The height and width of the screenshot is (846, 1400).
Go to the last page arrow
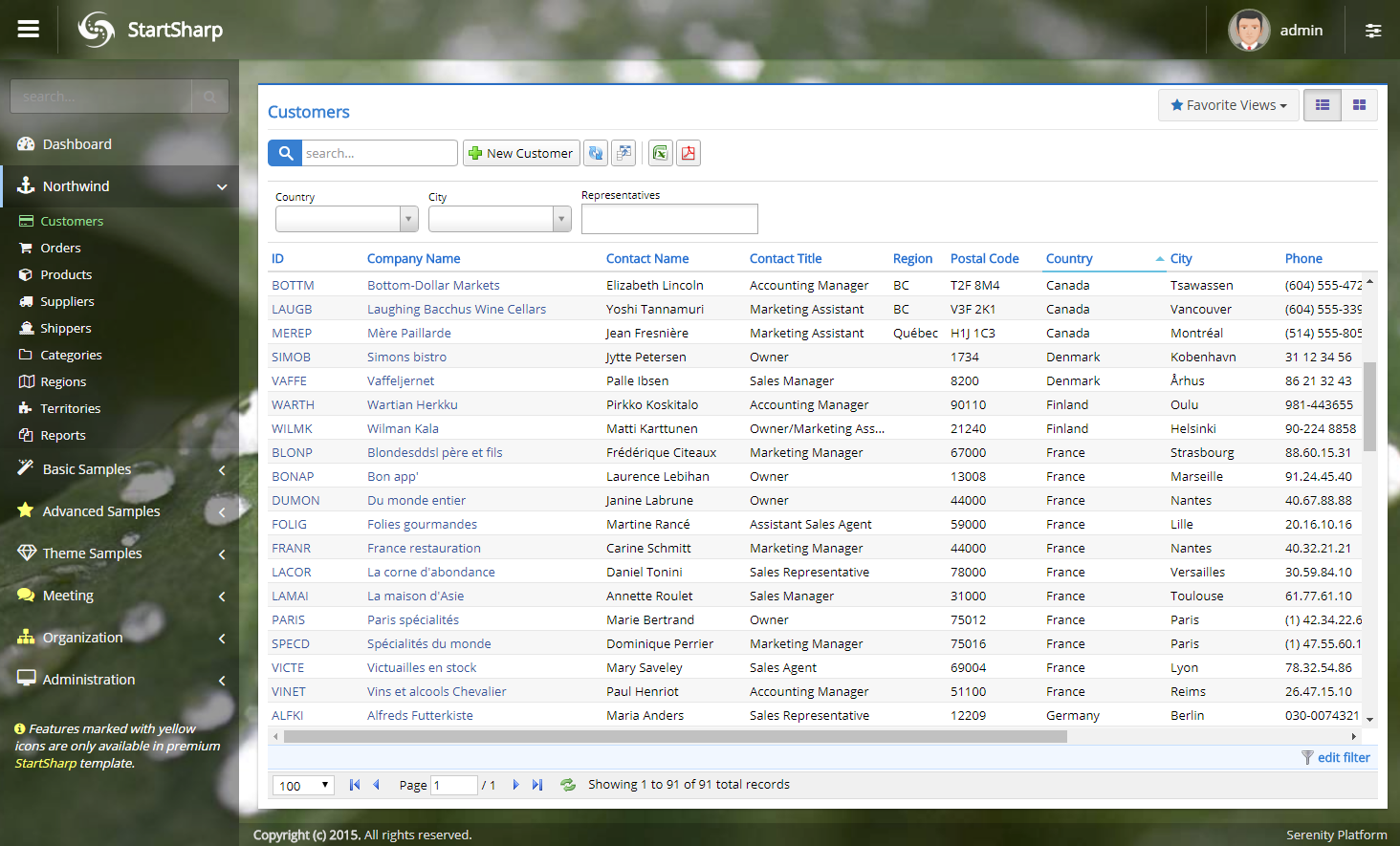point(537,785)
